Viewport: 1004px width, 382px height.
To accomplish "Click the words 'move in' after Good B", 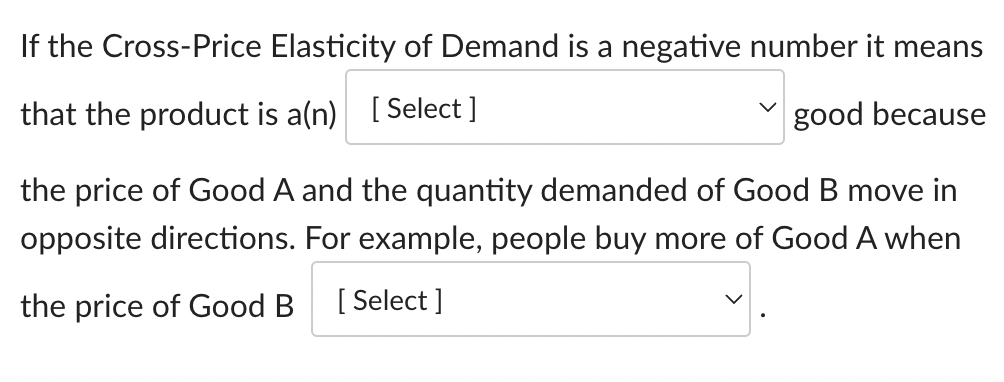I will point(902,191).
